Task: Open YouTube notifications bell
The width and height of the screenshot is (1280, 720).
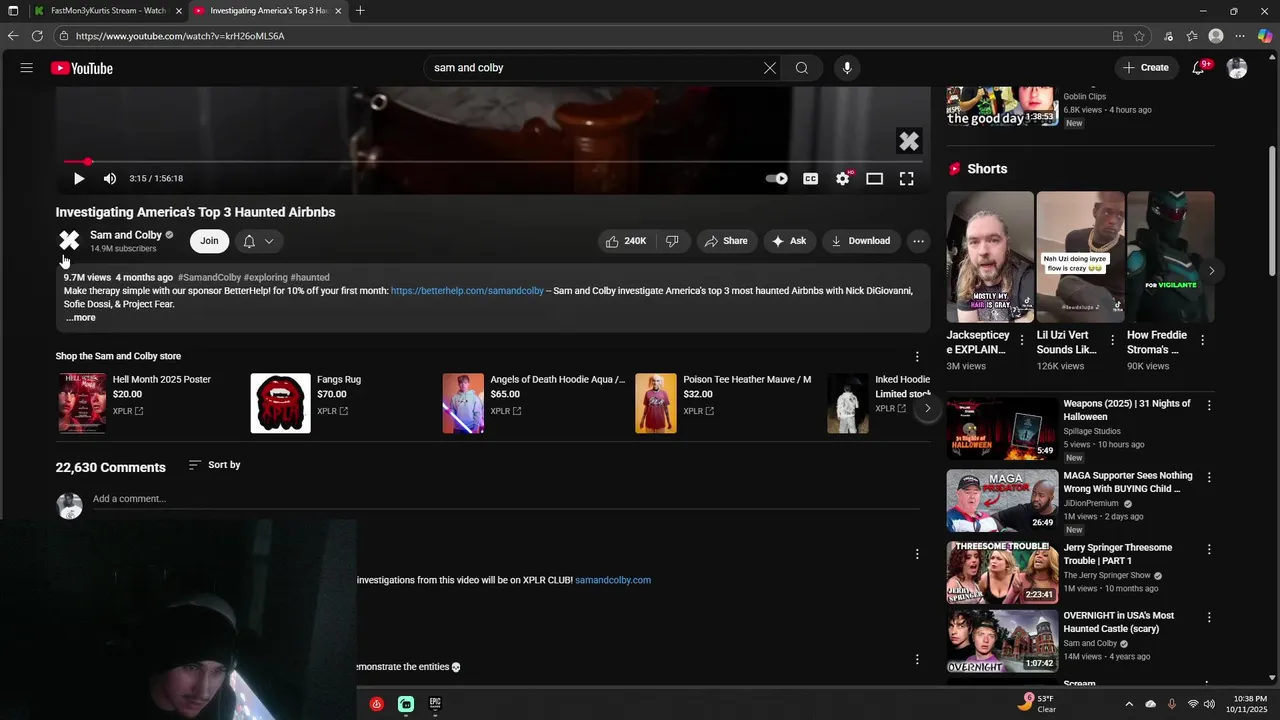Action: point(1198,68)
